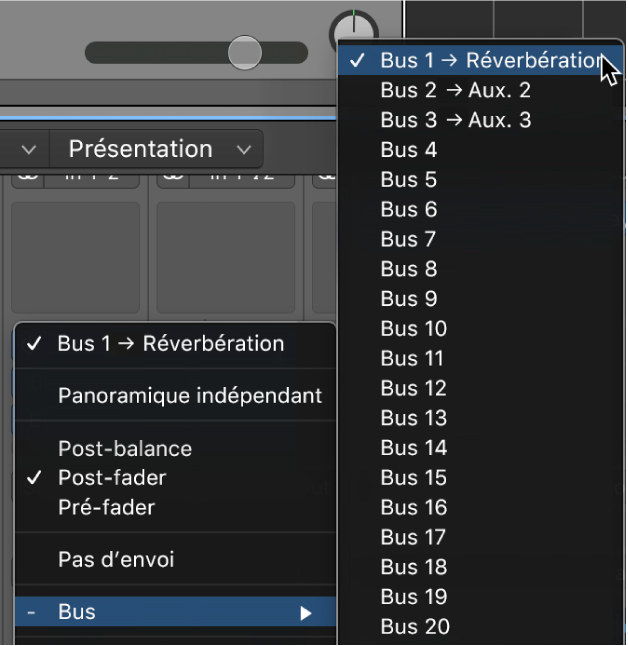This screenshot has width=628, height=646.
Task: Pick Bus 2 → Aux. 2
Action: coord(455,90)
